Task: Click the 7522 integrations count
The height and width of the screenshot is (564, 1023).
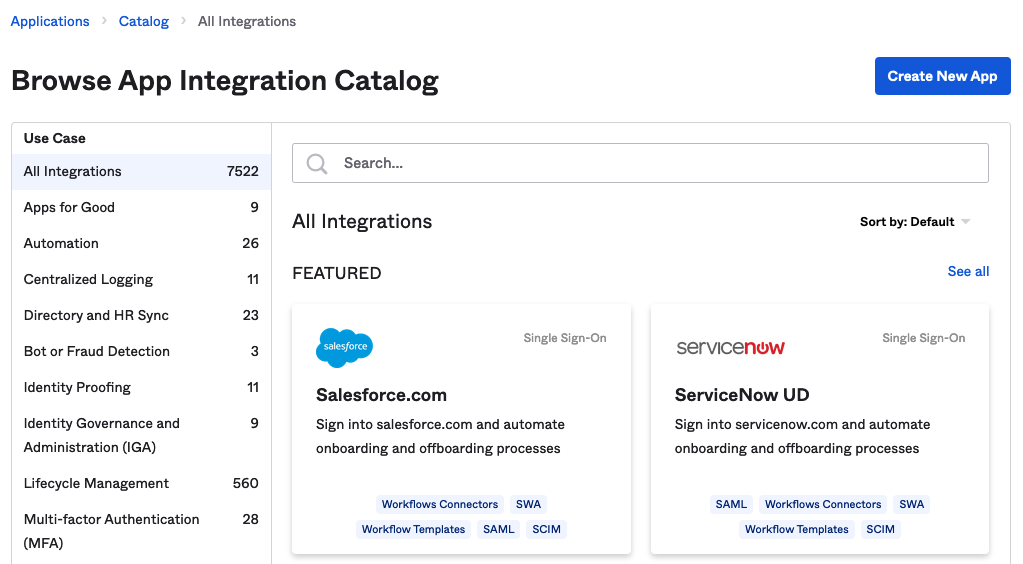Action: [243, 172]
